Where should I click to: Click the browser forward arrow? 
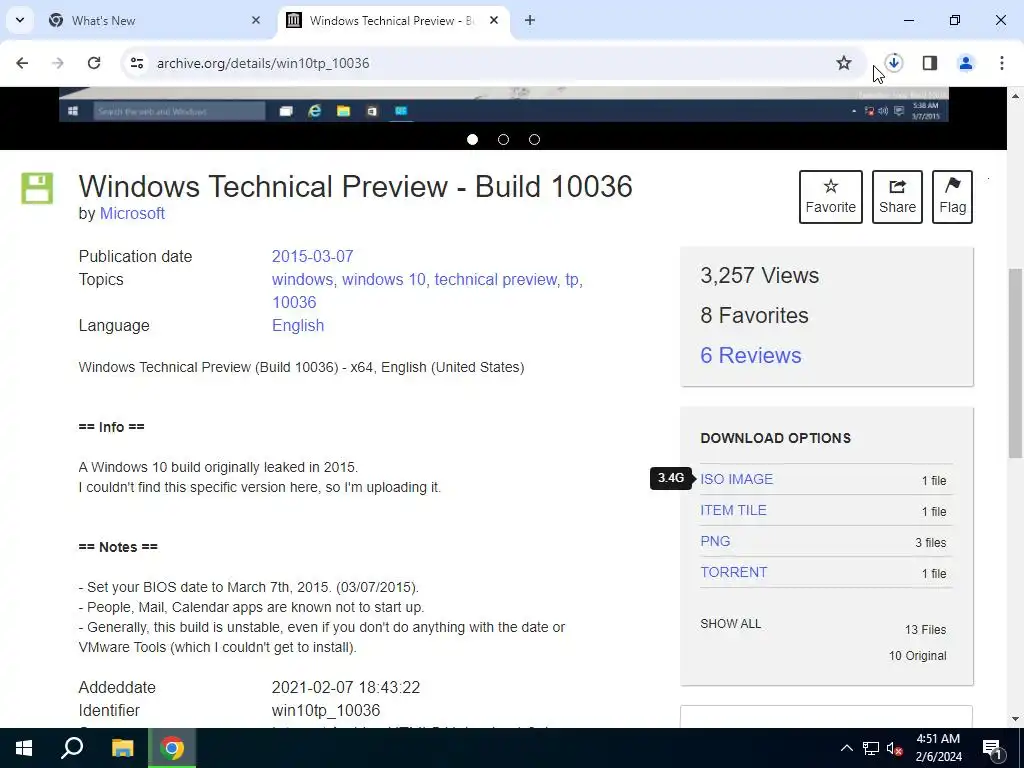tap(58, 63)
